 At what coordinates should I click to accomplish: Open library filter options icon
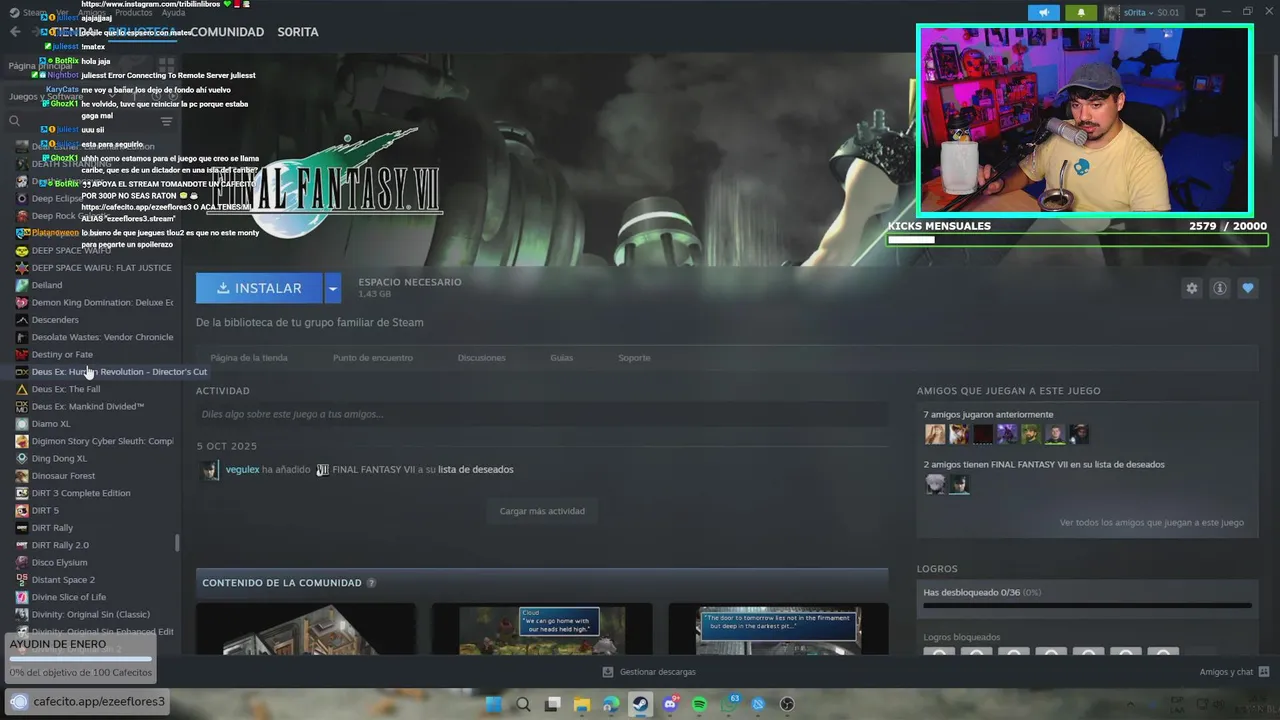coord(166,121)
